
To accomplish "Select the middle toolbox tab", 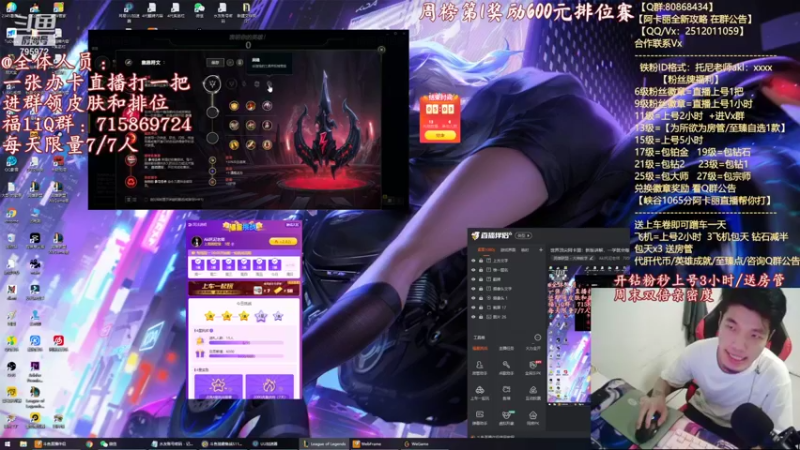I will coord(506,348).
